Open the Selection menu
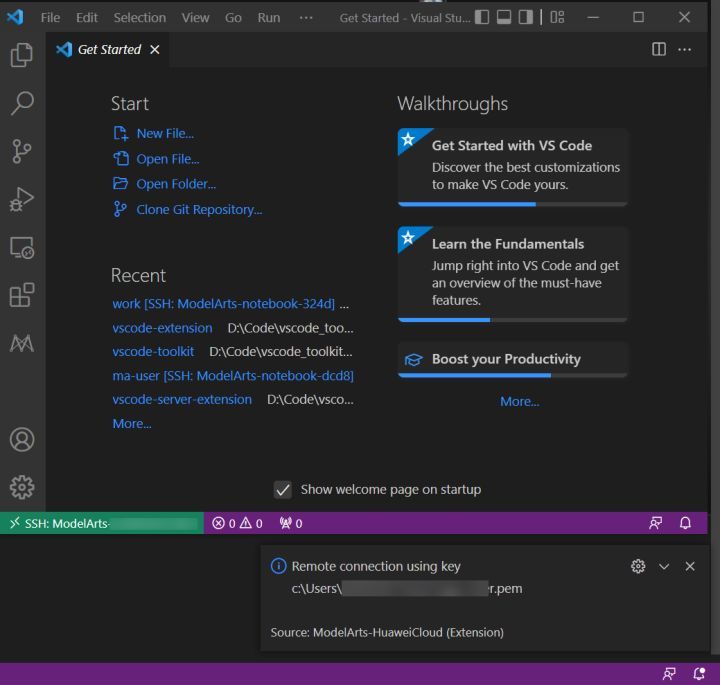The width and height of the screenshot is (720, 685). [x=140, y=17]
